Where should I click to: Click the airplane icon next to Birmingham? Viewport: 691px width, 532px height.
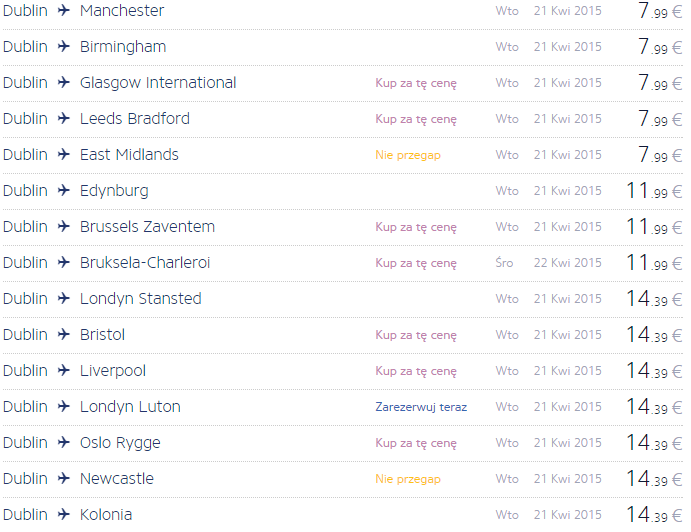[x=64, y=46]
